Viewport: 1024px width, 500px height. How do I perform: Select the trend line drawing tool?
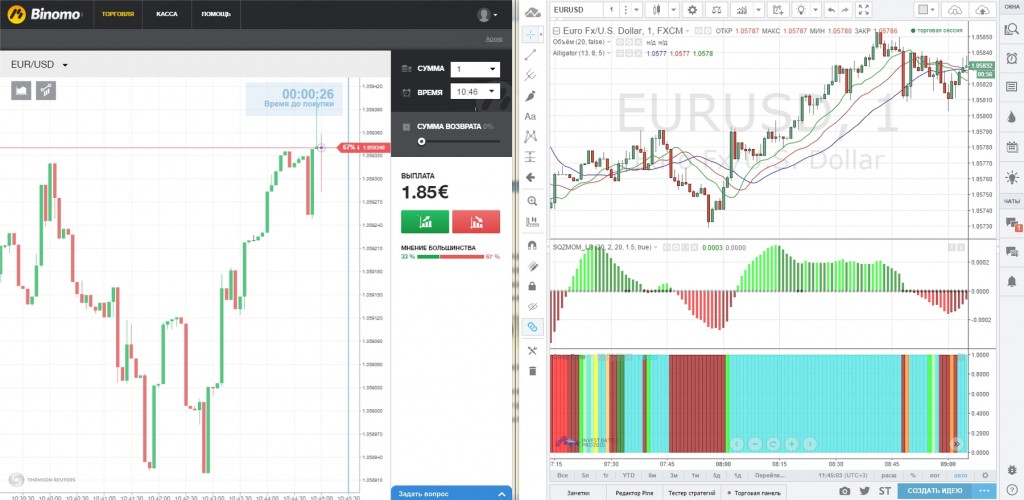[531, 55]
